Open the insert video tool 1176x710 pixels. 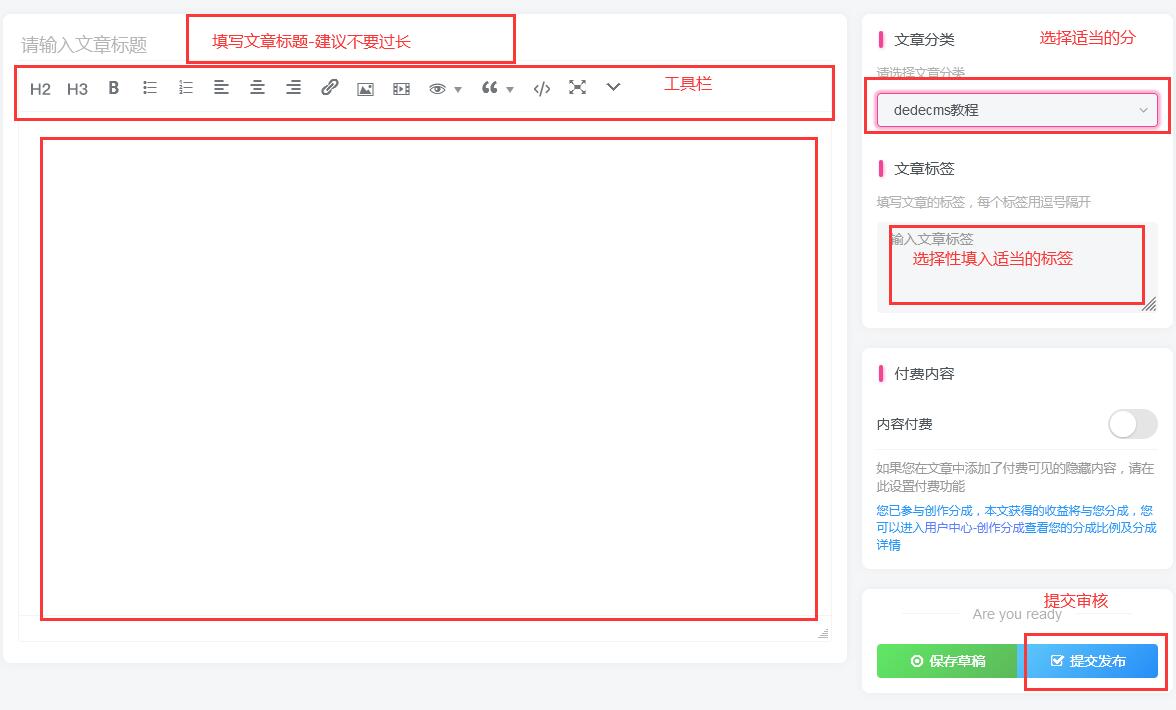tap(400, 88)
